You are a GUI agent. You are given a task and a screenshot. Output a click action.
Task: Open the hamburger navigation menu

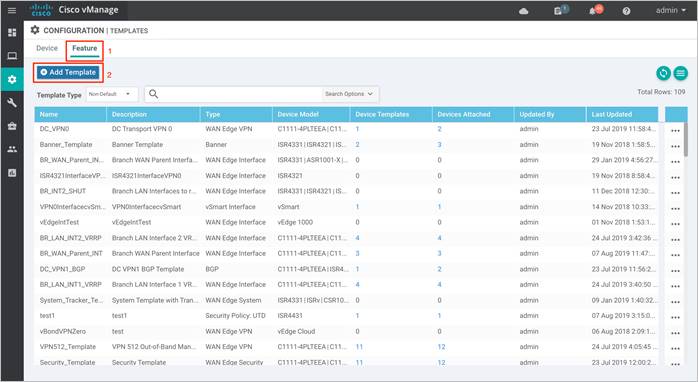tap(12, 10)
